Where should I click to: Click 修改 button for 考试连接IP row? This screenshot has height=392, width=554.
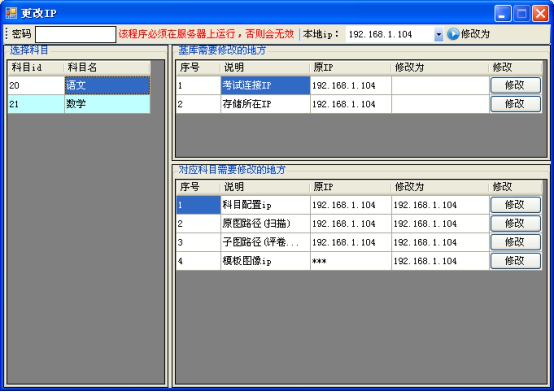click(x=515, y=85)
